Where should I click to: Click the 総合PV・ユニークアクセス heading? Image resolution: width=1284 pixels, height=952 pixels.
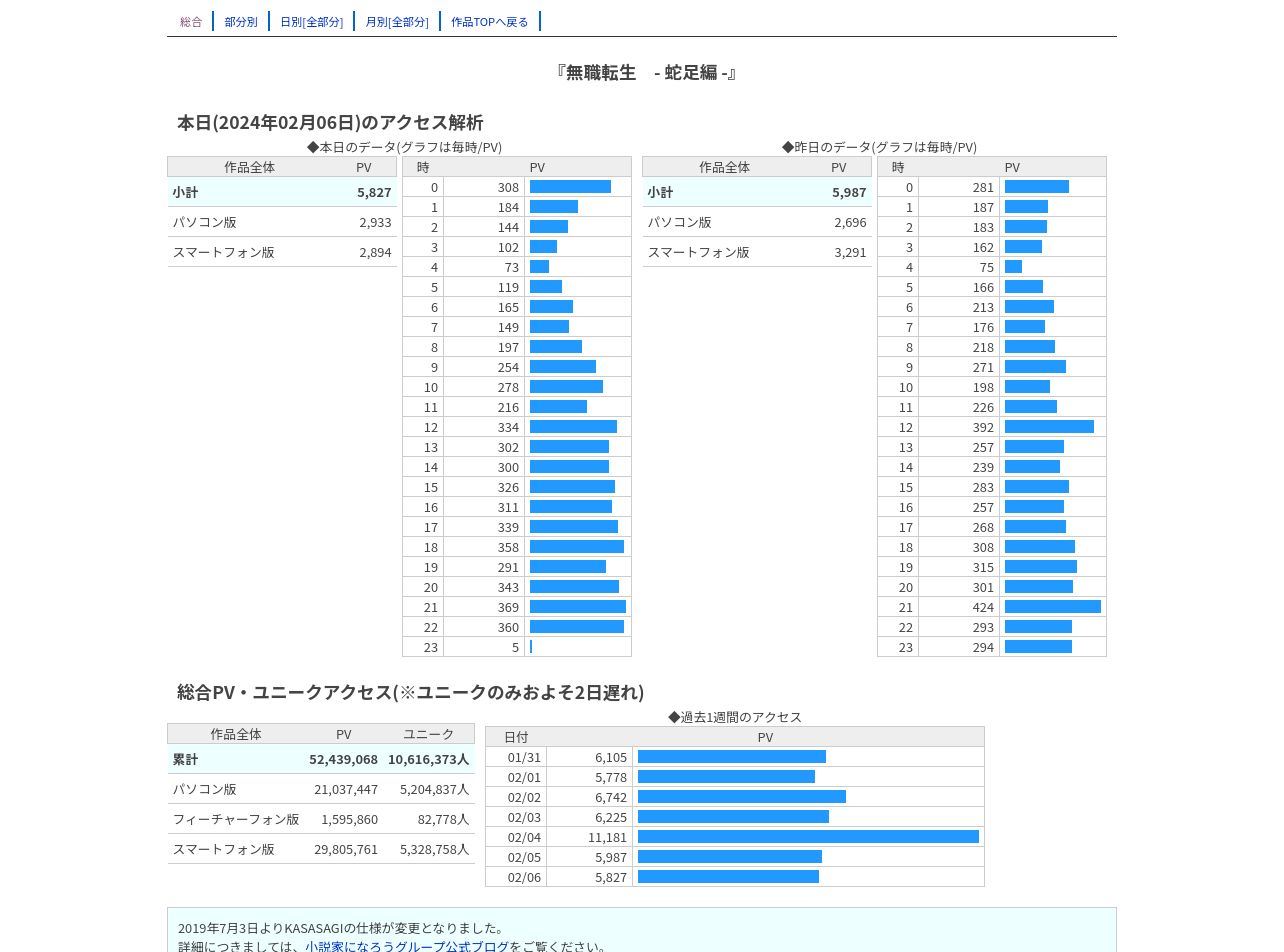(410, 692)
